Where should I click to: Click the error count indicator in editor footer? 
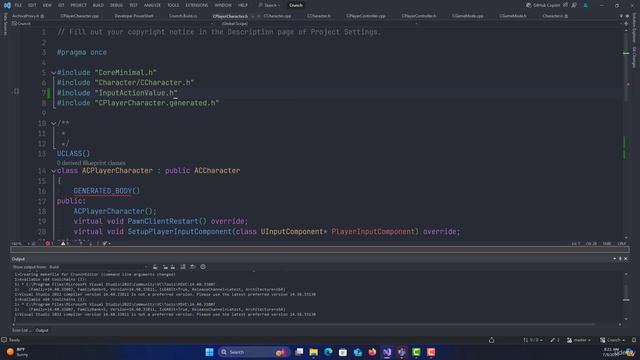click(x=48, y=244)
